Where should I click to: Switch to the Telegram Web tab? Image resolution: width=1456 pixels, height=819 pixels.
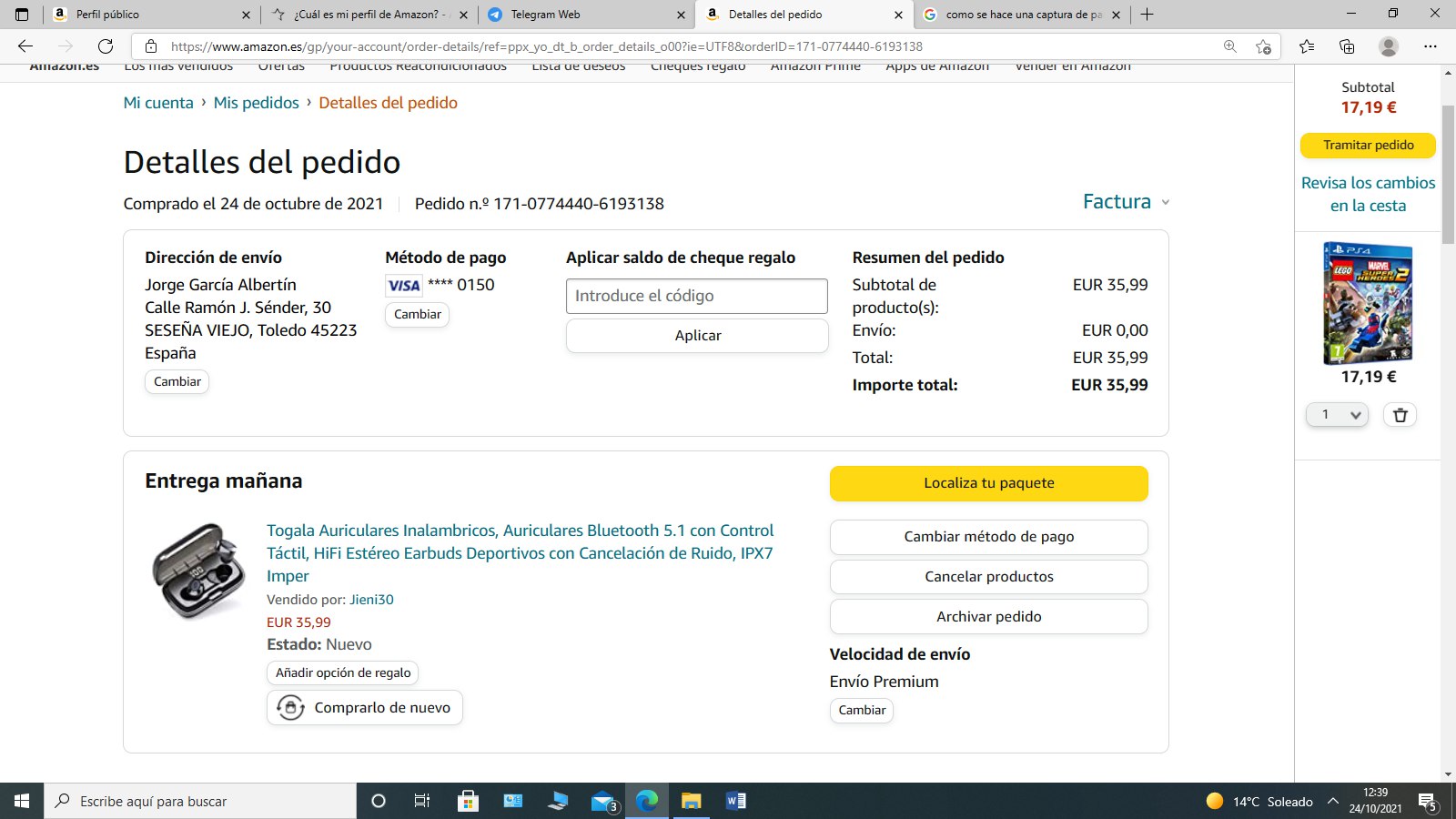pyautogui.click(x=586, y=15)
